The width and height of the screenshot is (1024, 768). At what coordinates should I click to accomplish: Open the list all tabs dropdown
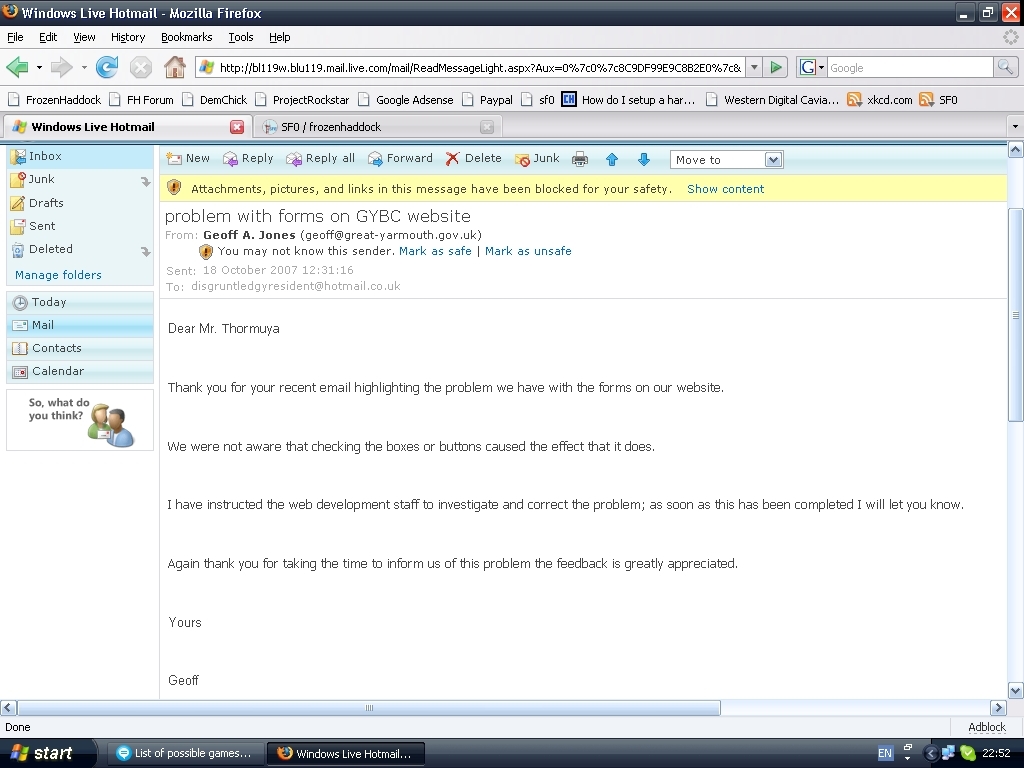pos(1015,127)
